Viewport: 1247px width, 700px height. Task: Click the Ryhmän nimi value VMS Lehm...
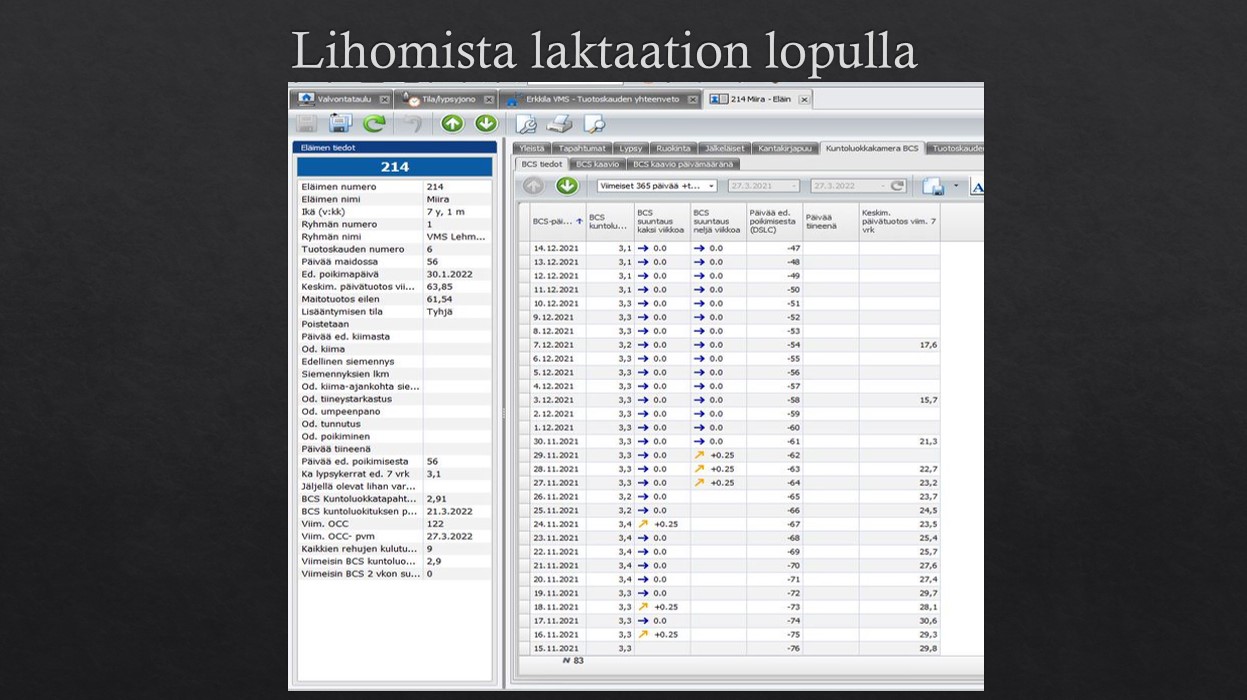(x=455, y=236)
